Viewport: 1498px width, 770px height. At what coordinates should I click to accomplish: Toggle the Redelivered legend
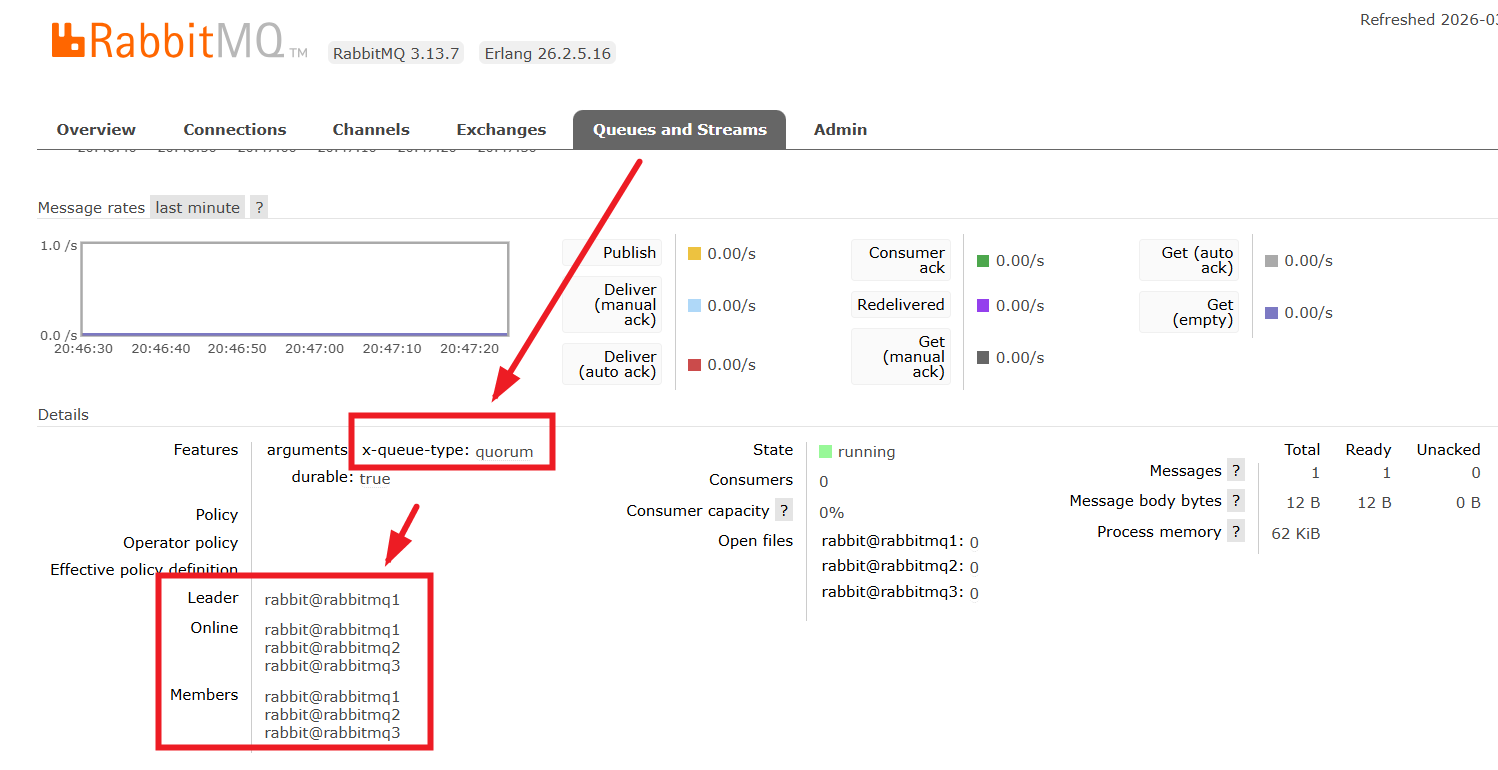tap(901, 305)
